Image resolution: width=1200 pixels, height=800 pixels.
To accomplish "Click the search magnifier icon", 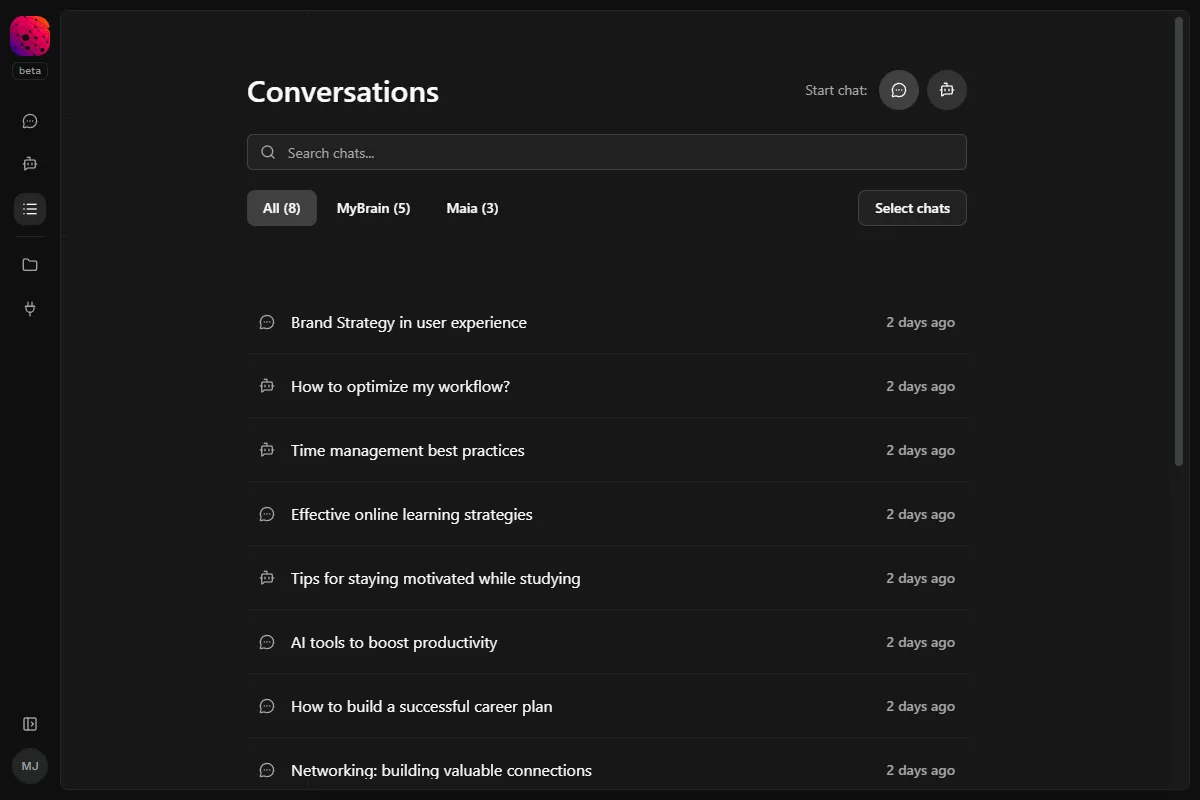I will tap(268, 152).
